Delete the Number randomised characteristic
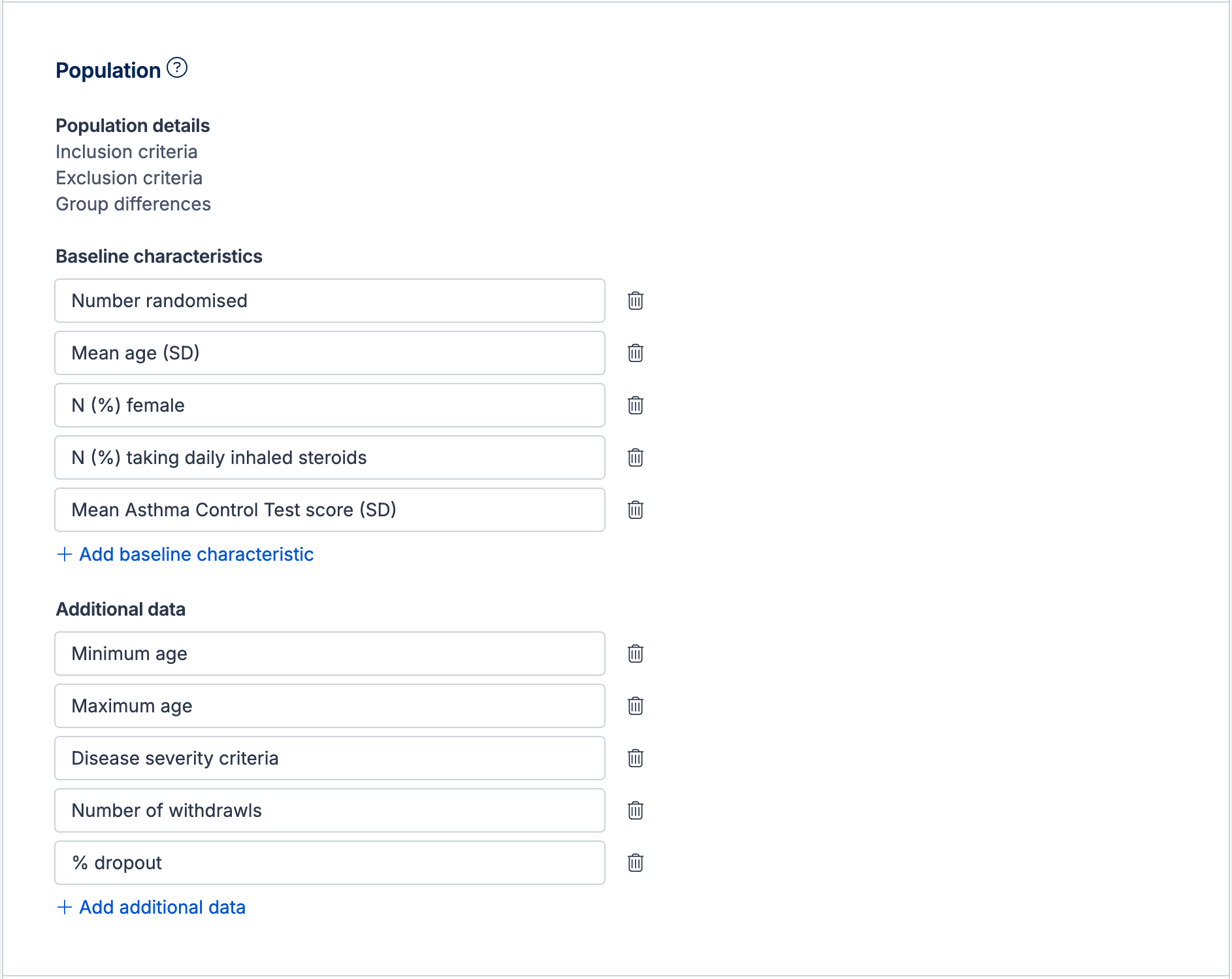 pos(636,301)
